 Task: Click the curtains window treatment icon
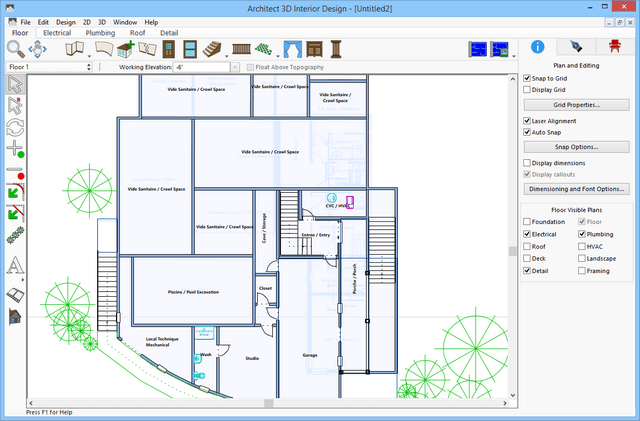tap(292, 49)
